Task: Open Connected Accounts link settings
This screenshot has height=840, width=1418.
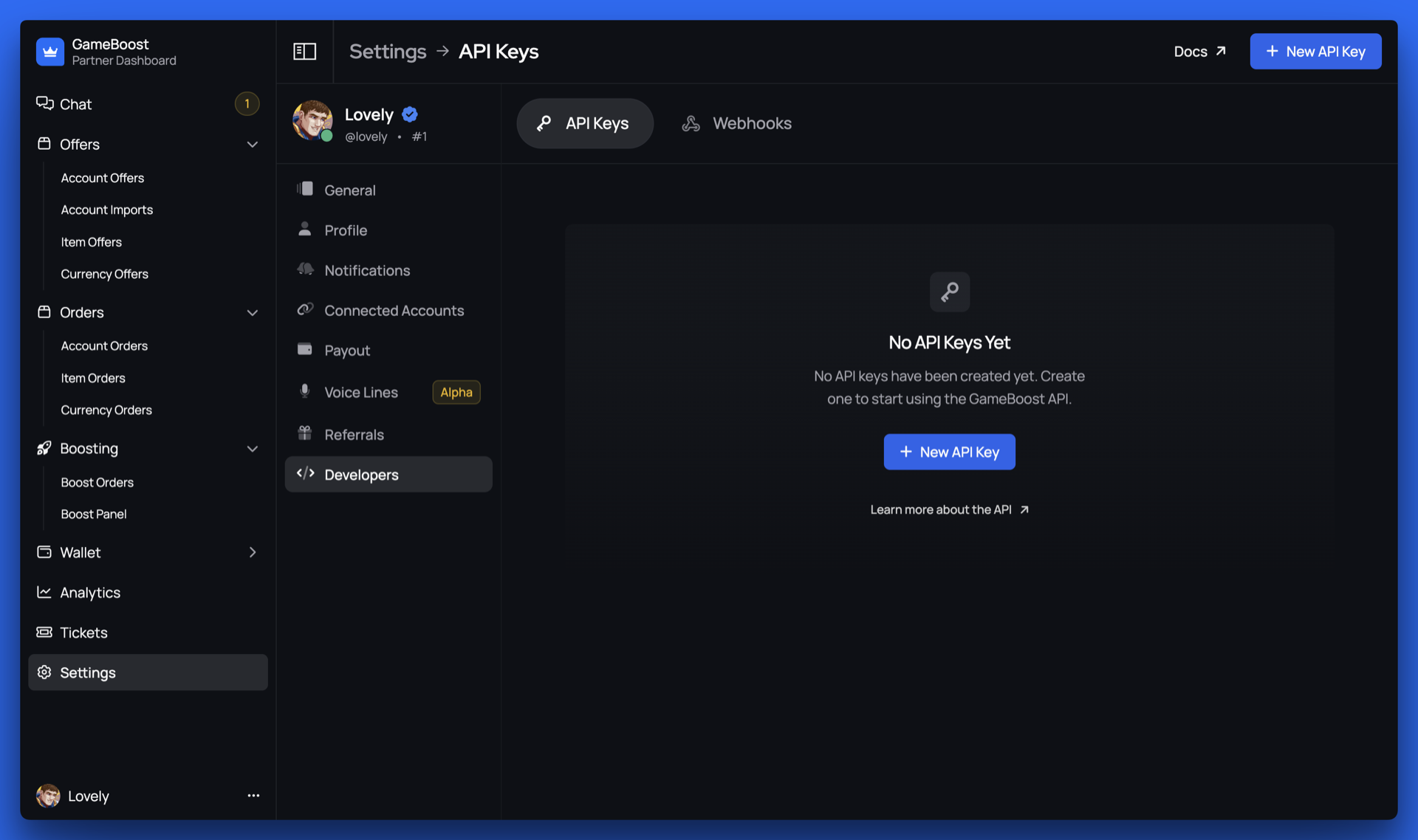Action: pyautogui.click(x=394, y=311)
